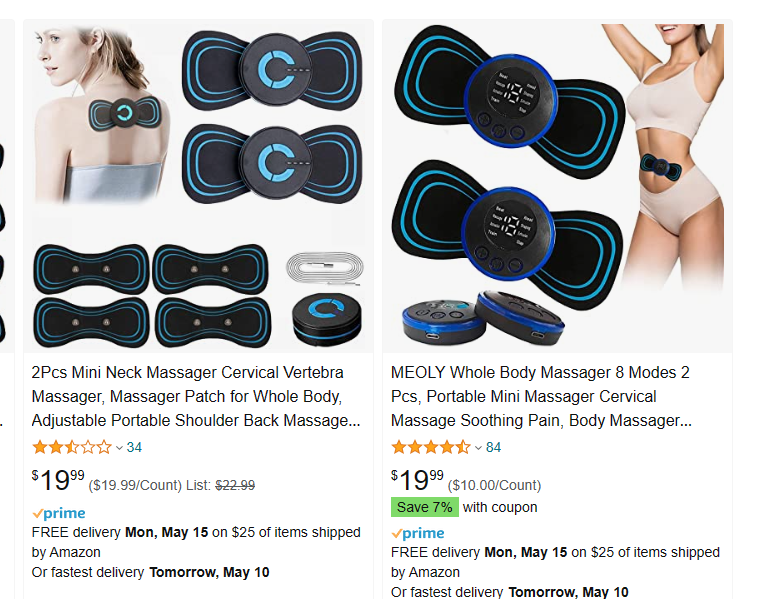Open the 84 customer reviews link
This screenshot has width=757, height=599.
pos(493,447)
